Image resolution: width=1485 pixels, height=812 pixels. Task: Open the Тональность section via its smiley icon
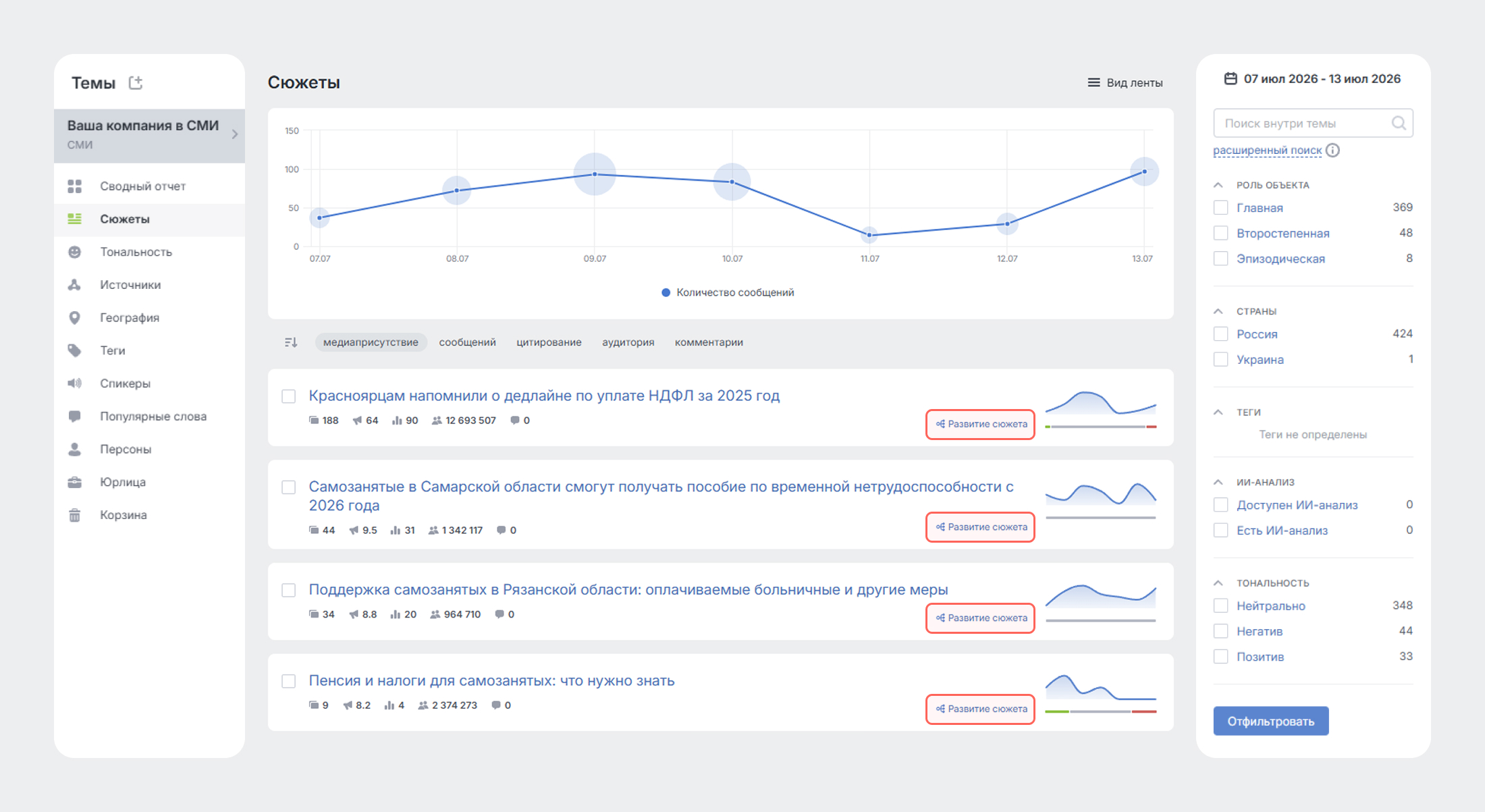coord(75,252)
